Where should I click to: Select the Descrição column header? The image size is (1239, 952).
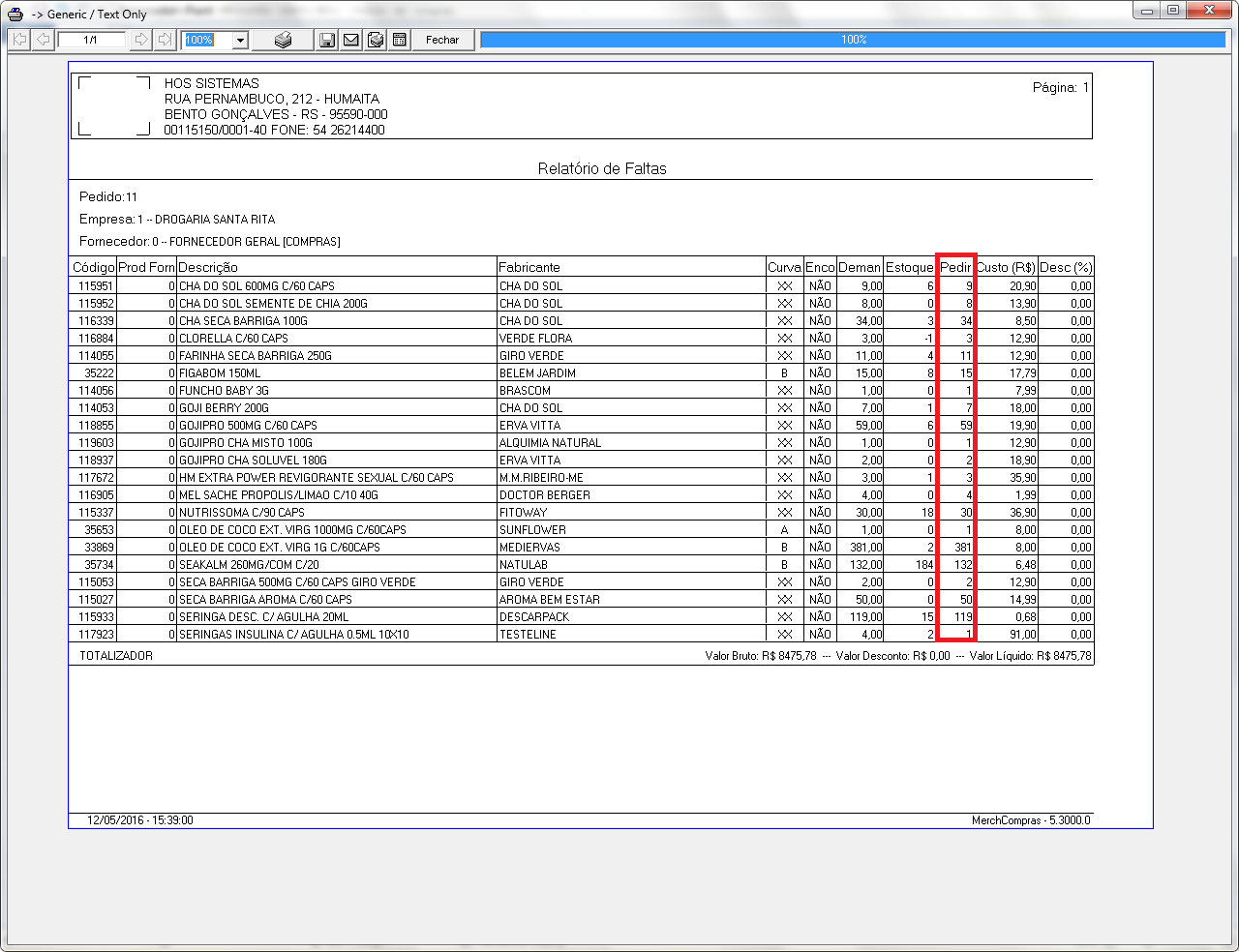208,267
